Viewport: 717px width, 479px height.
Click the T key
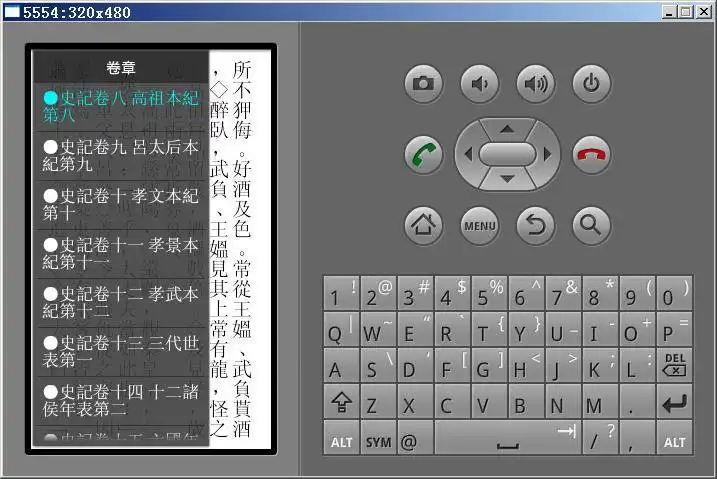point(490,330)
